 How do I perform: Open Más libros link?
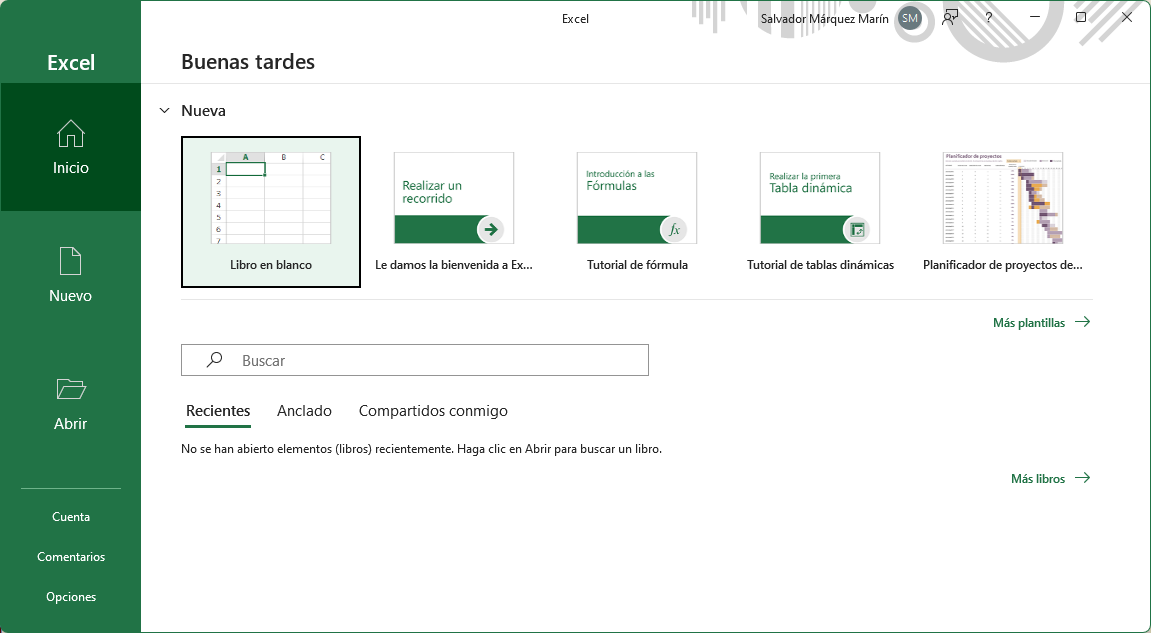[x=1037, y=479]
